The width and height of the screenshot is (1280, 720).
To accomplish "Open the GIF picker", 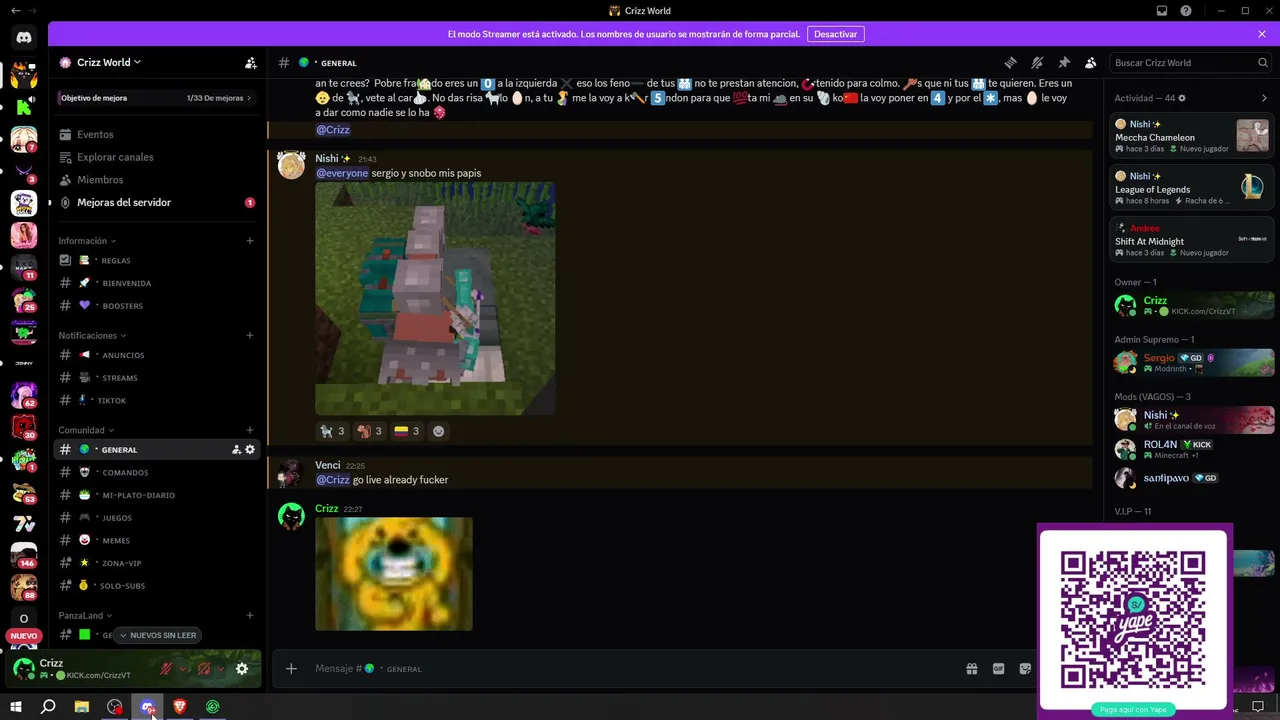I will click(998, 669).
